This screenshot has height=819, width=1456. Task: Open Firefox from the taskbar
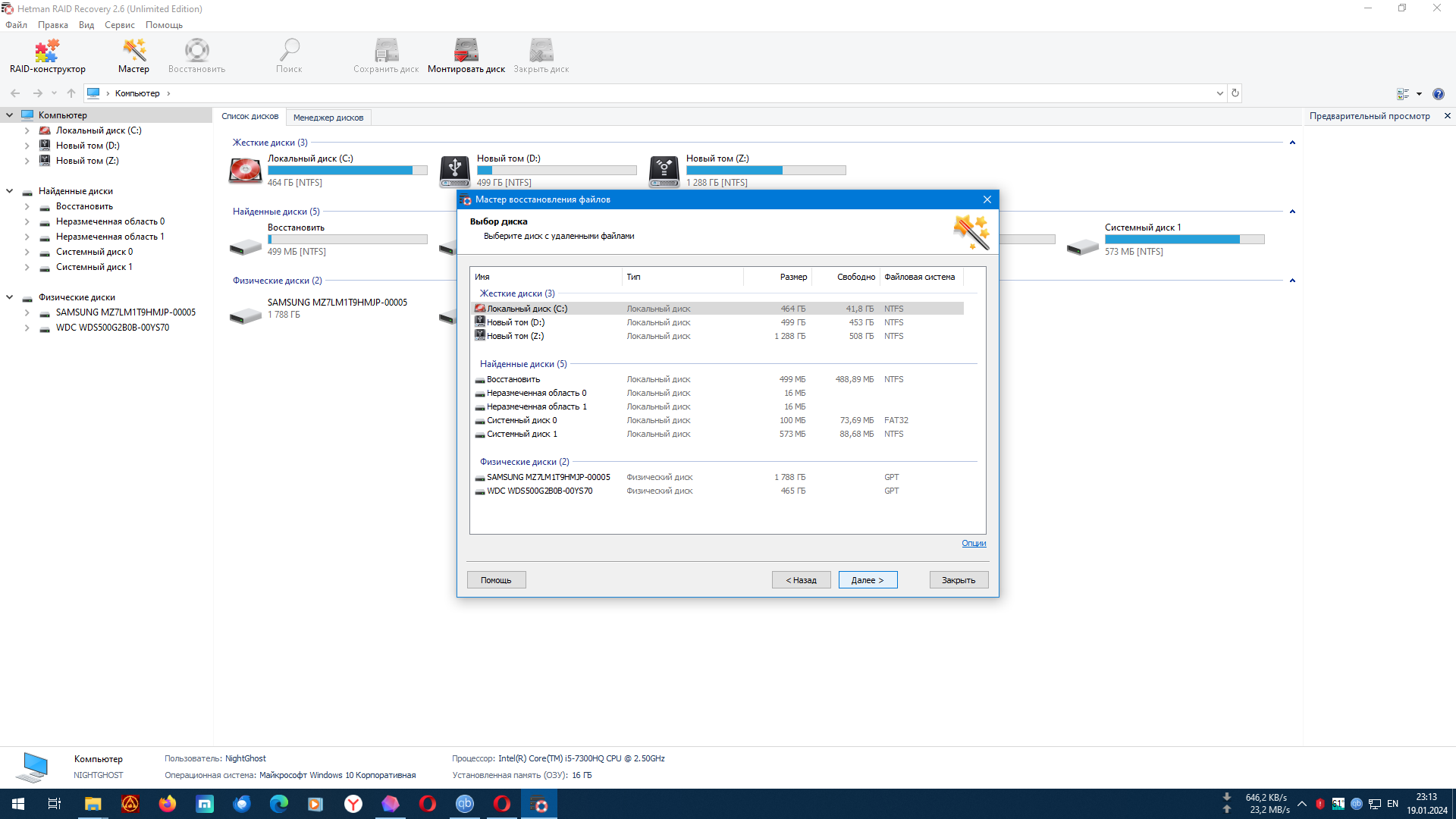[x=168, y=804]
